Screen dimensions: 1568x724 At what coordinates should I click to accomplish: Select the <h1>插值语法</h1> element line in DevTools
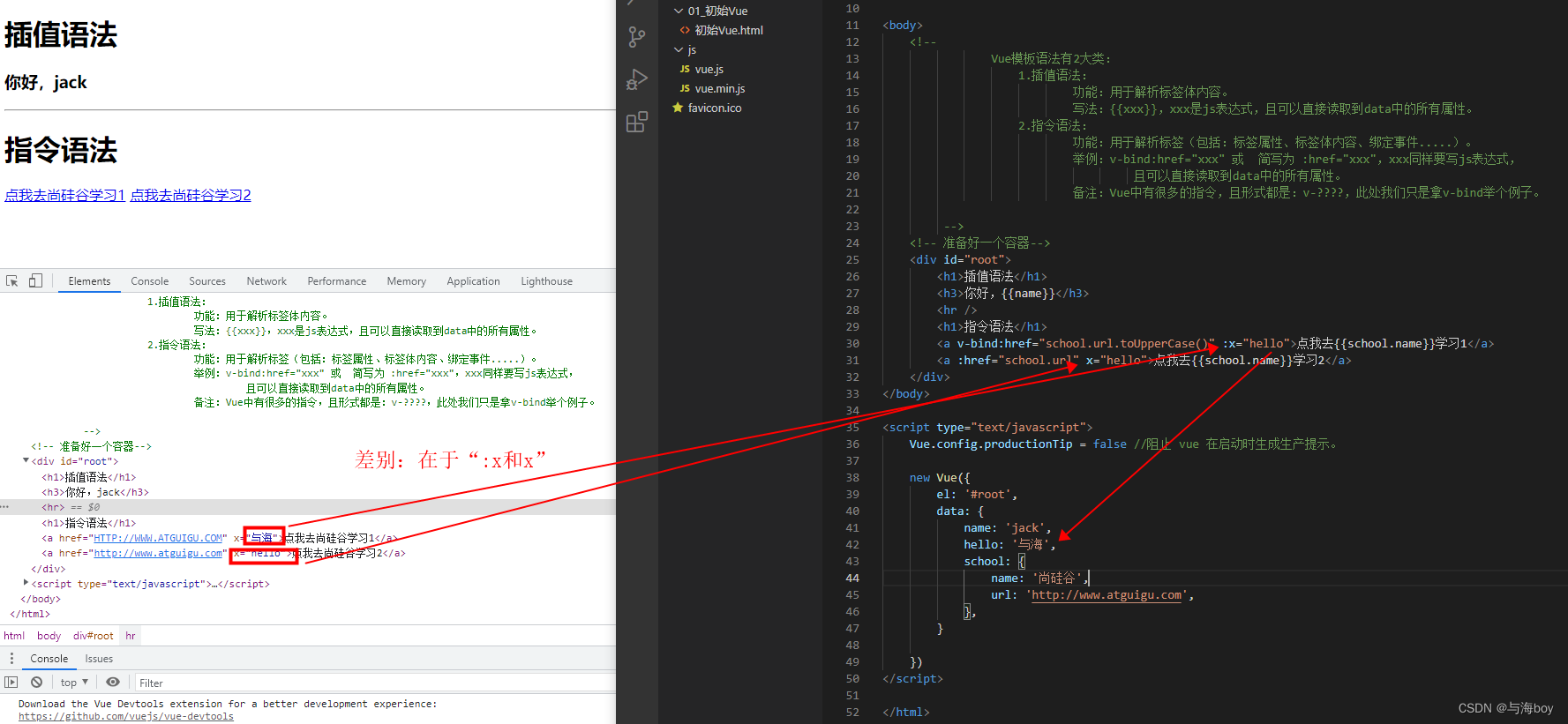pyautogui.click(x=89, y=477)
